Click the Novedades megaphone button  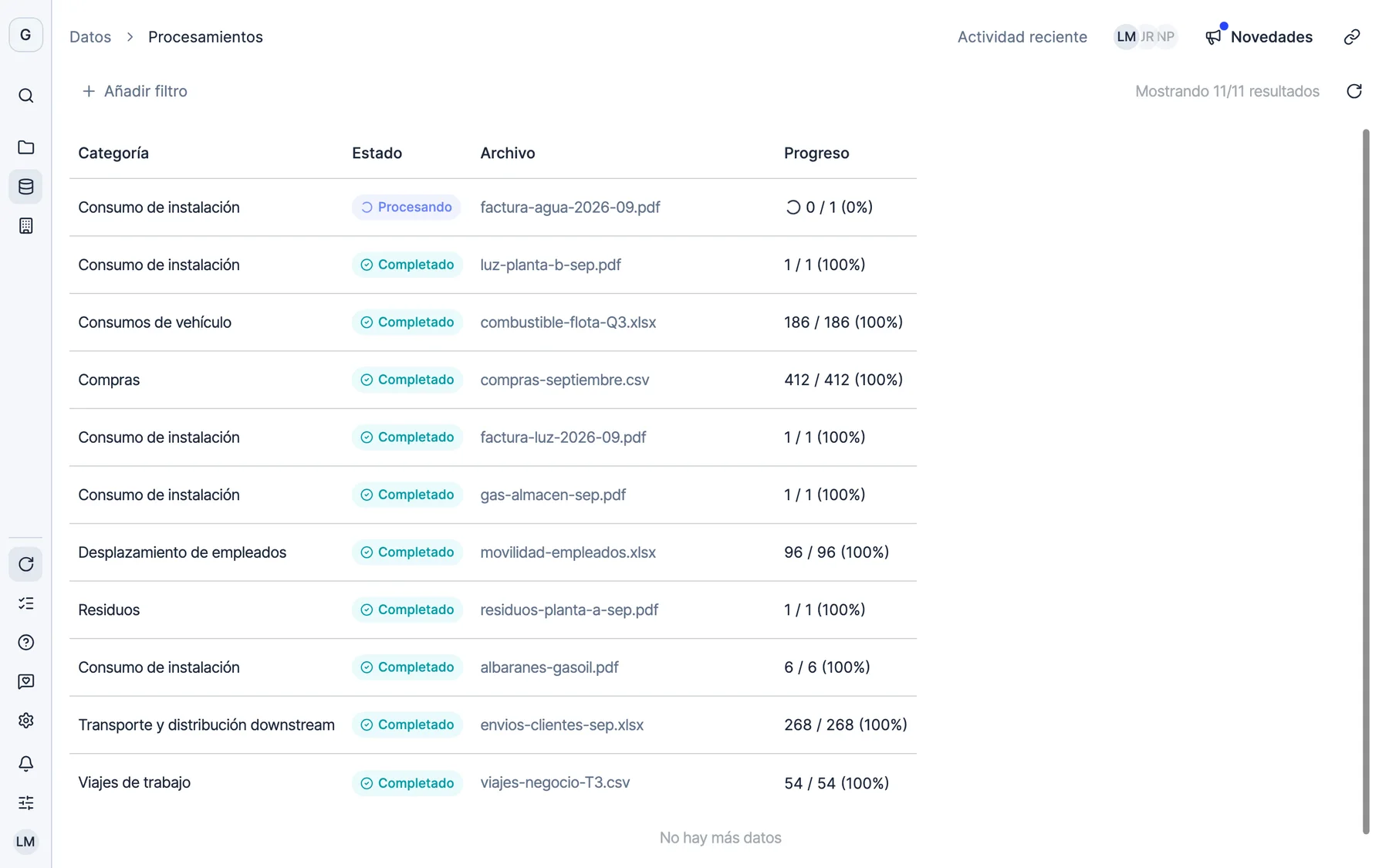1259,37
